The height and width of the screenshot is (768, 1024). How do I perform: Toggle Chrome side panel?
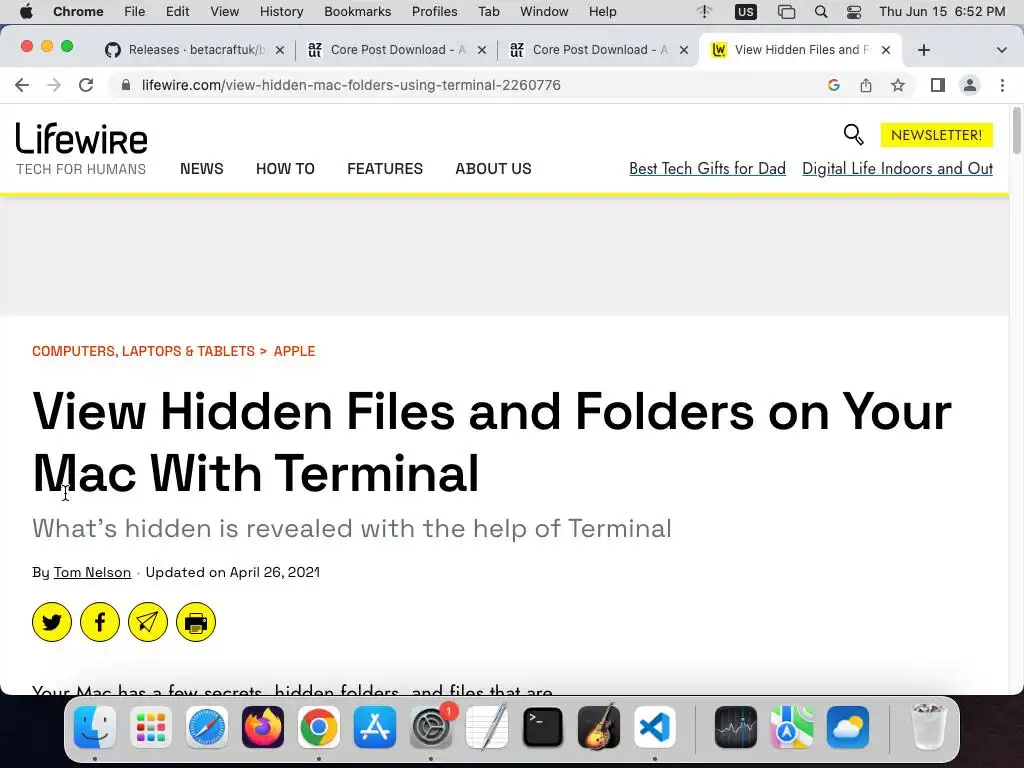pyautogui.click(x=938, y=85)
